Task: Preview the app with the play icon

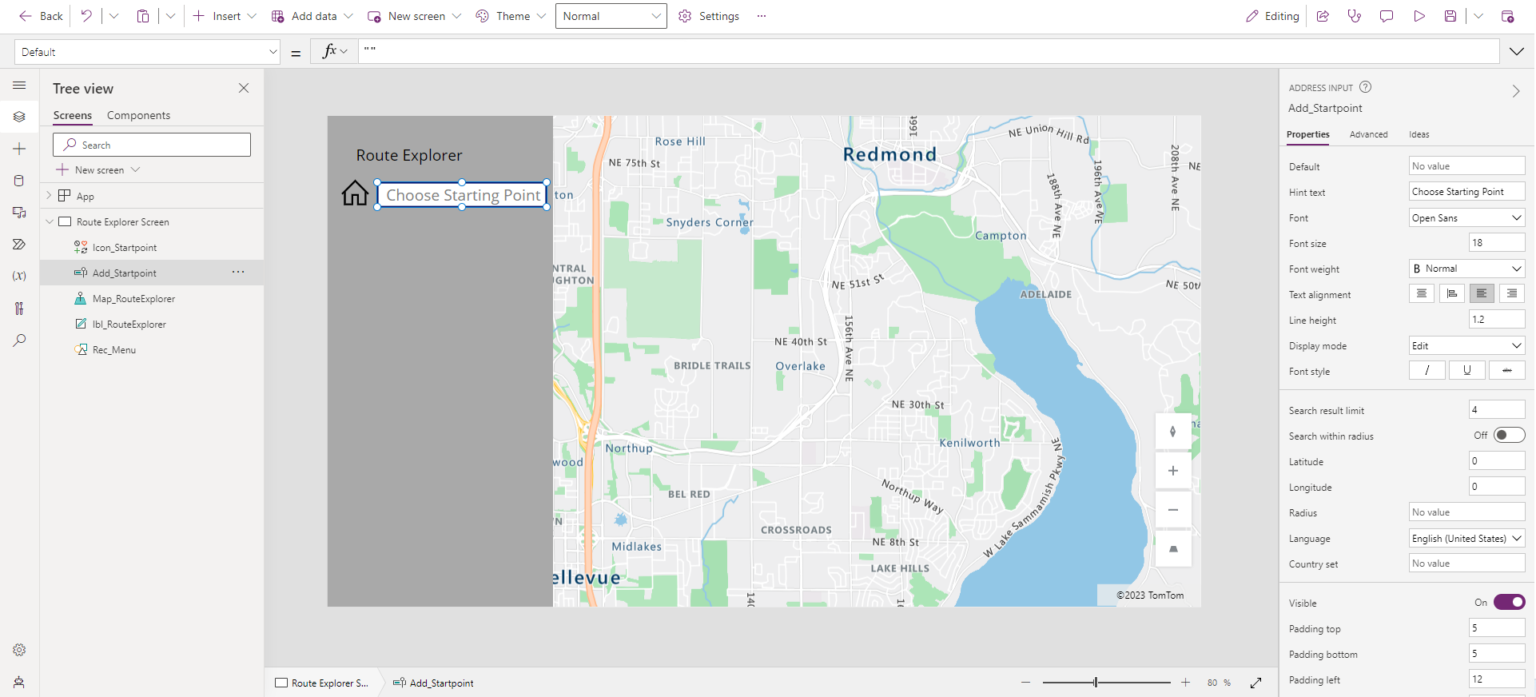Action: point(1419,15)
